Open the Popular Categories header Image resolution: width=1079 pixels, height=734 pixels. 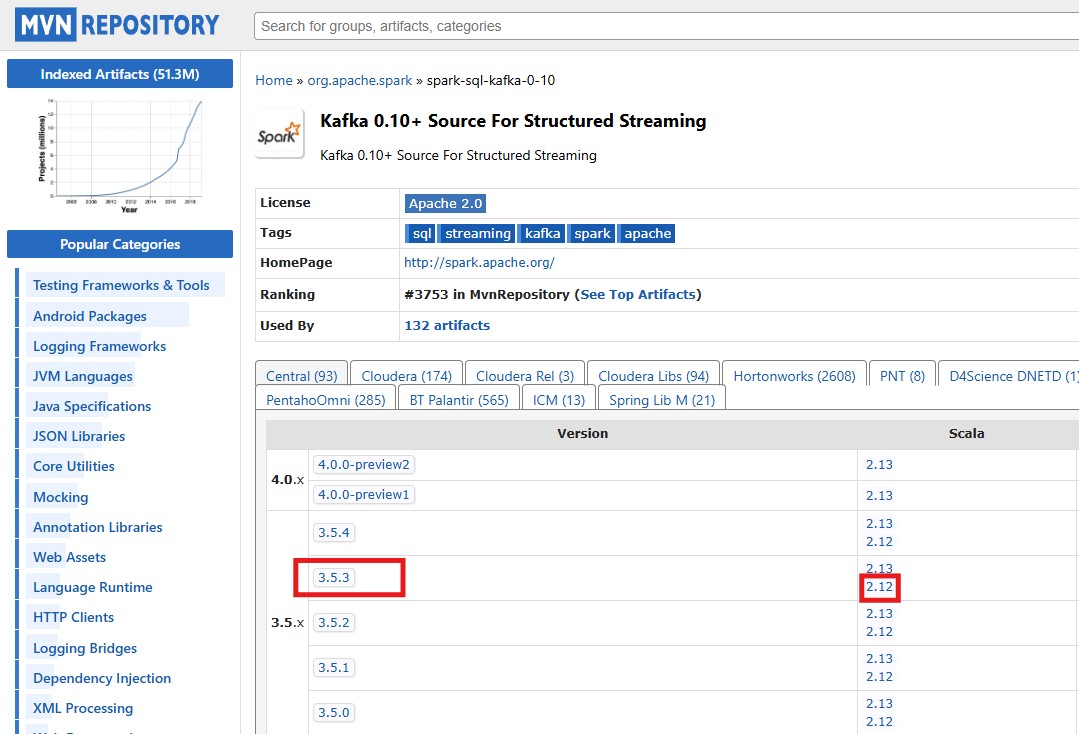(x=120, y=244)
